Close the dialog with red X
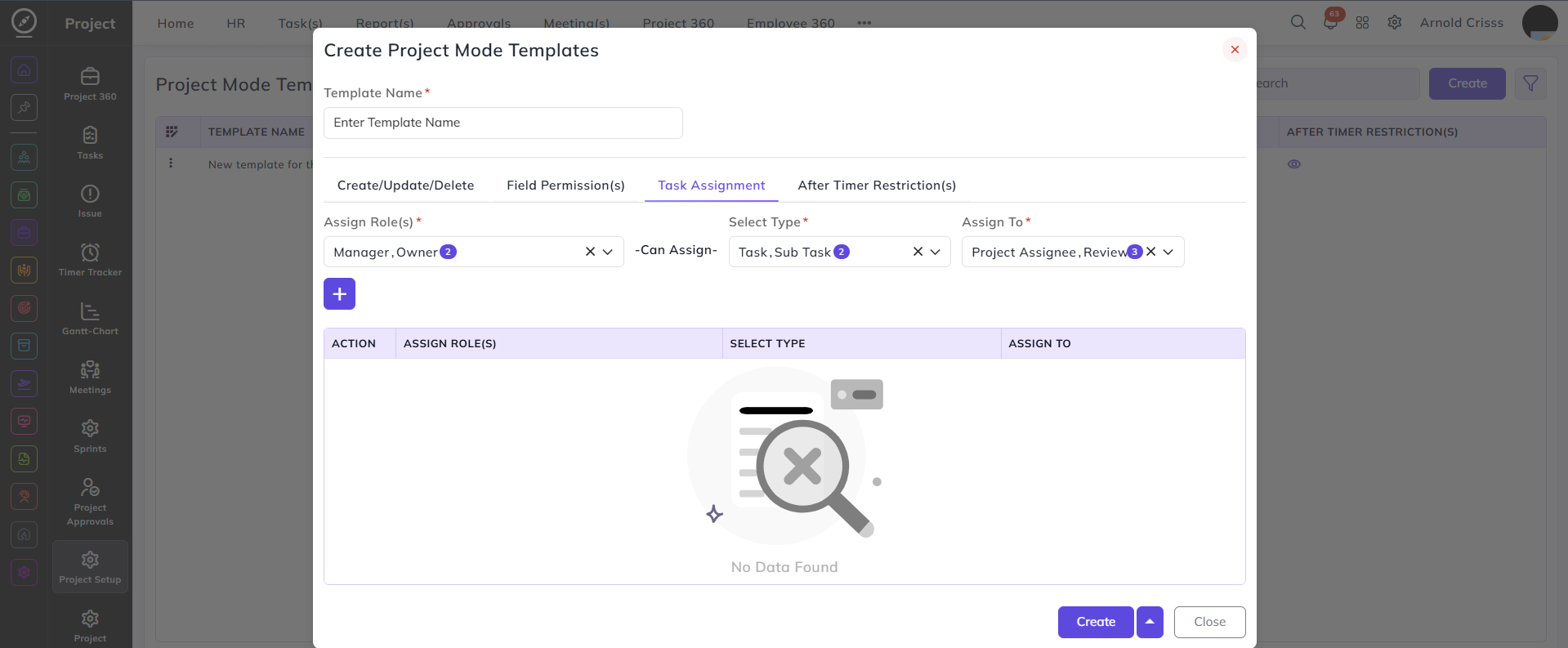 [1235, 50]
